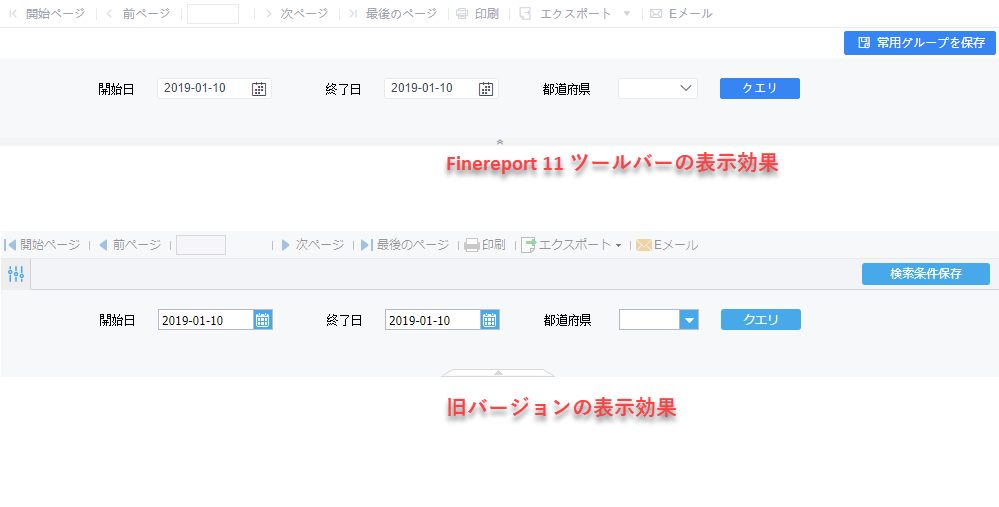Image resolution: width=999 pixels, height=507 pixels.
Task: Click the クエリ button in old version panel
Action: pyautogui.click(x=761, y=320)
